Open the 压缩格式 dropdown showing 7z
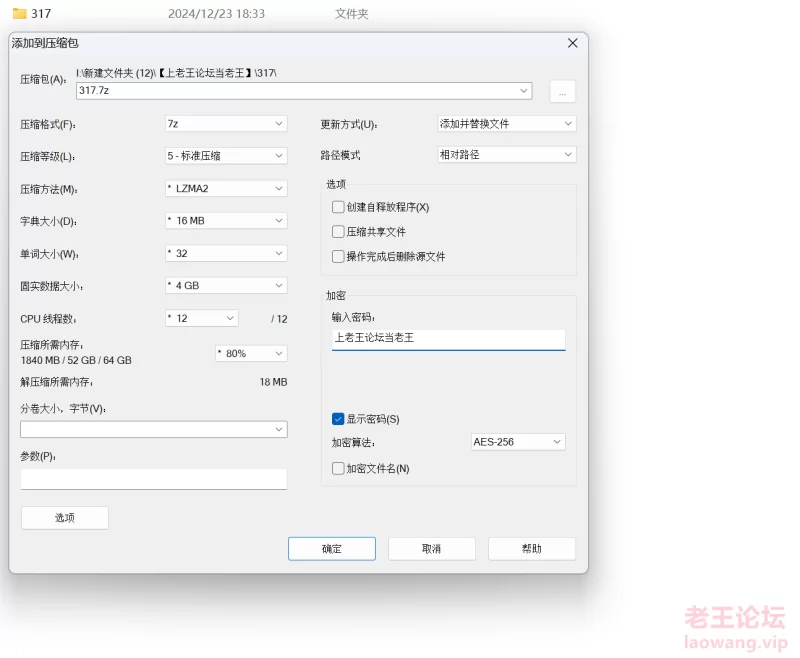The height and width of the screenshot is (658, 800). coord(226,124)
